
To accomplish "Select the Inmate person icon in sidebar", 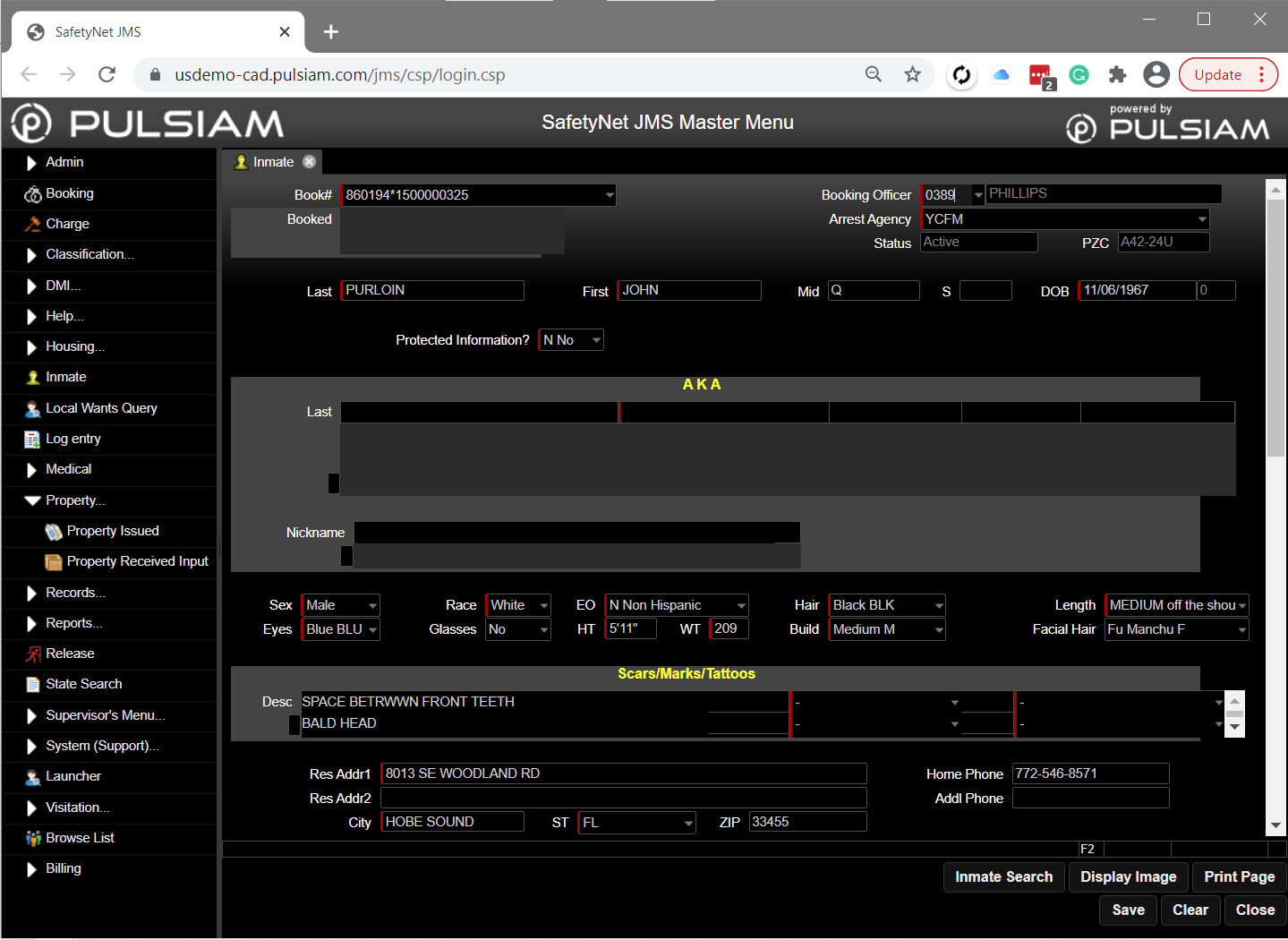I will [32, 378].
